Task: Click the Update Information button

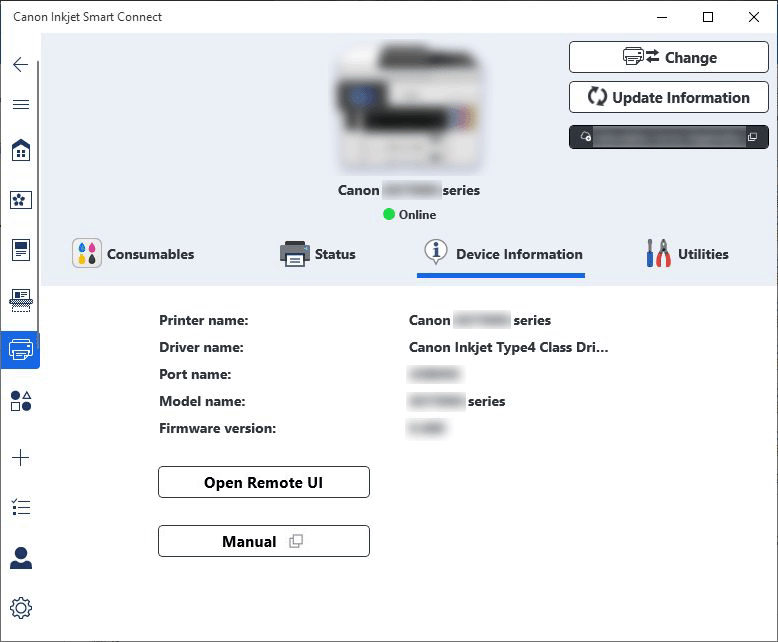Action: coord(668,98)
